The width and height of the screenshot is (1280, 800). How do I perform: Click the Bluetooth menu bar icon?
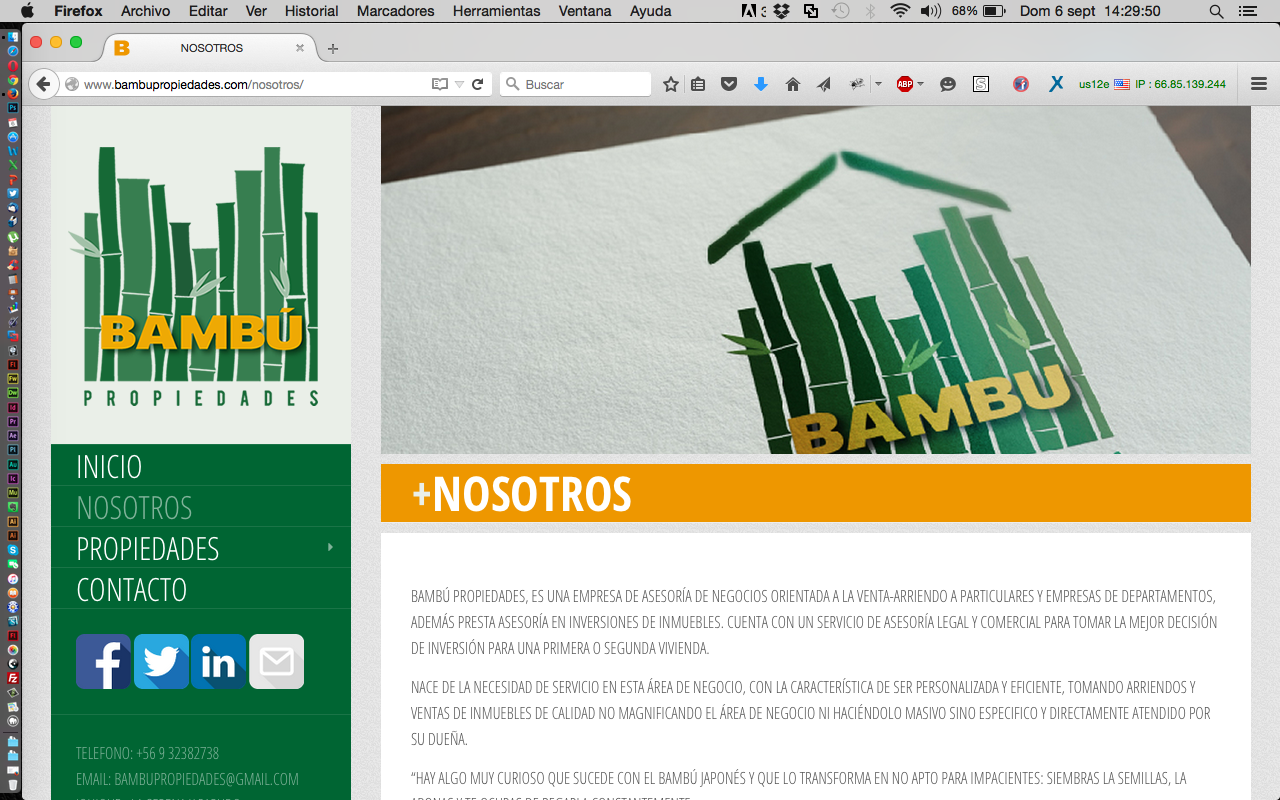pos(870,11)
